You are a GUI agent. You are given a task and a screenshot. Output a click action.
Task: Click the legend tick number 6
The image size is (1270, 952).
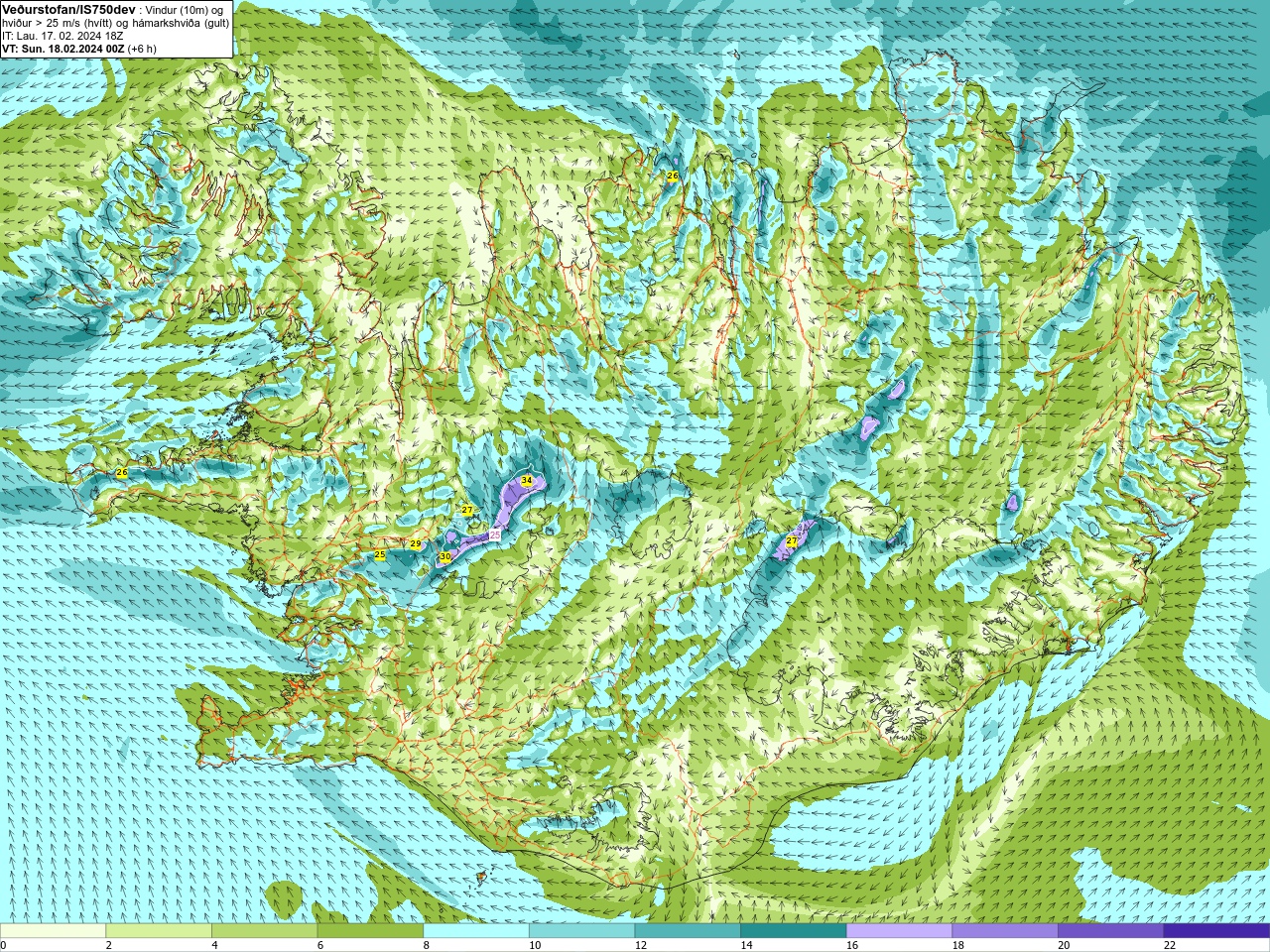(320, 945)
